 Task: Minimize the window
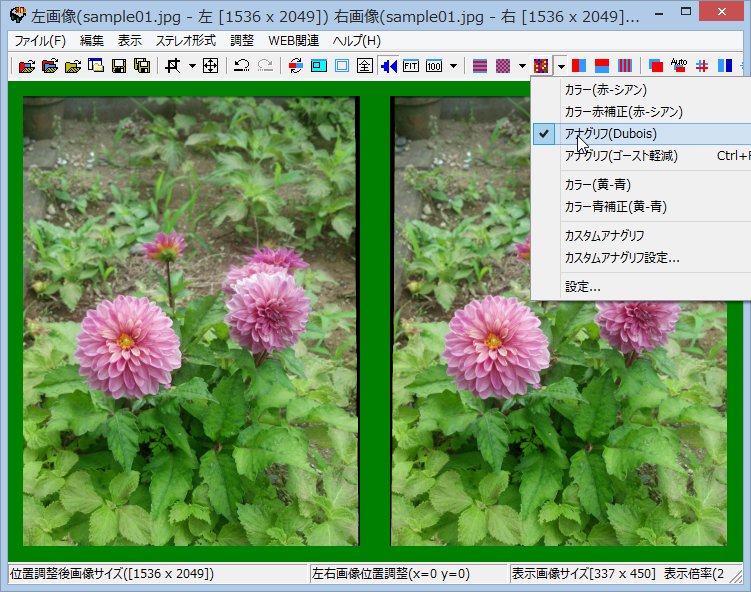tap(660, 11)
